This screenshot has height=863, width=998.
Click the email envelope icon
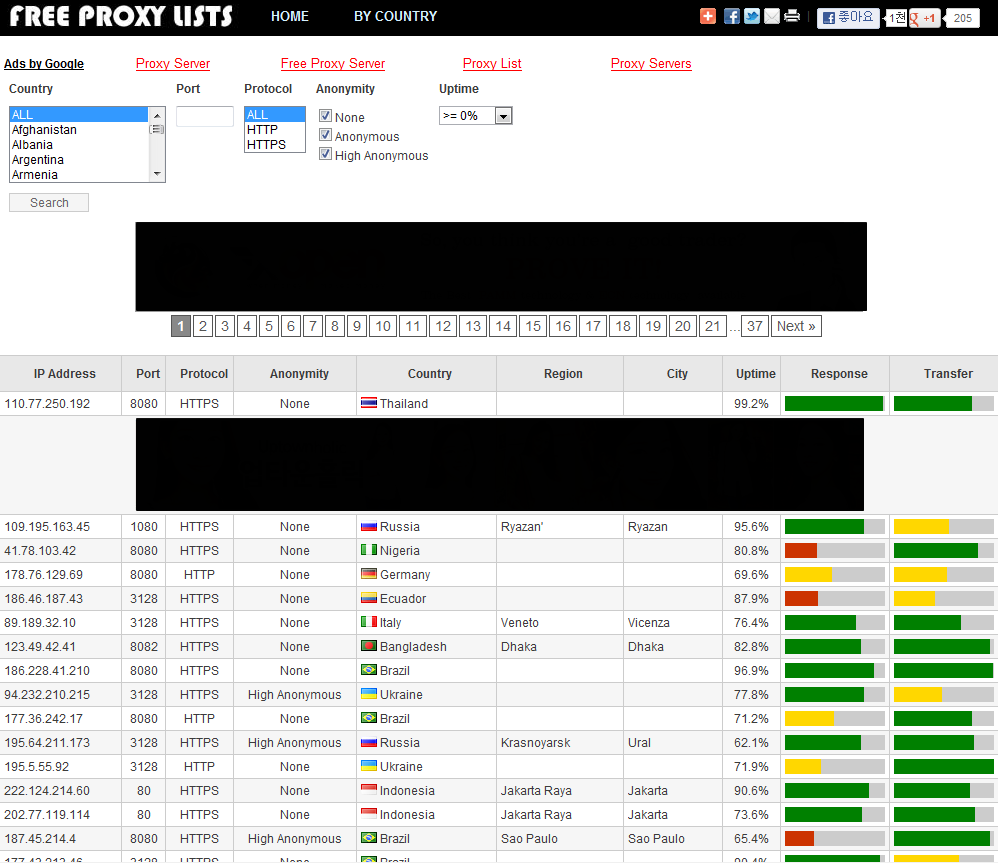[x=771, y=16]
